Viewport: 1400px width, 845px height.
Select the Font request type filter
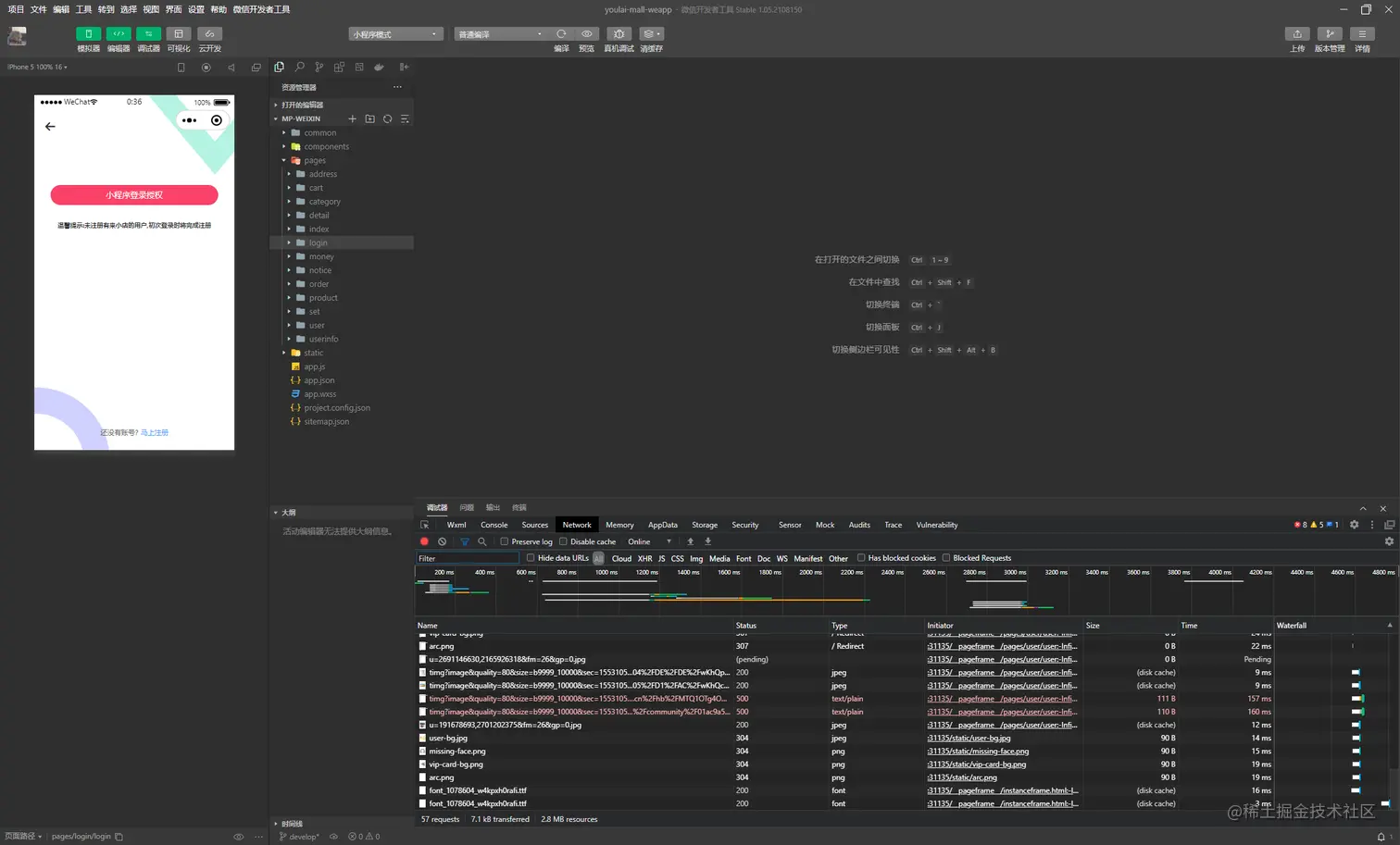[744, 558]
